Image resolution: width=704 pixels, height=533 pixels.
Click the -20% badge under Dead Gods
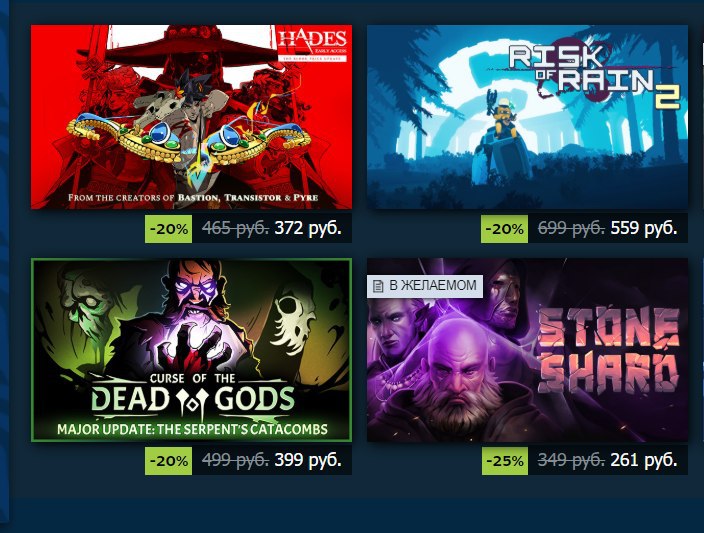168,461
